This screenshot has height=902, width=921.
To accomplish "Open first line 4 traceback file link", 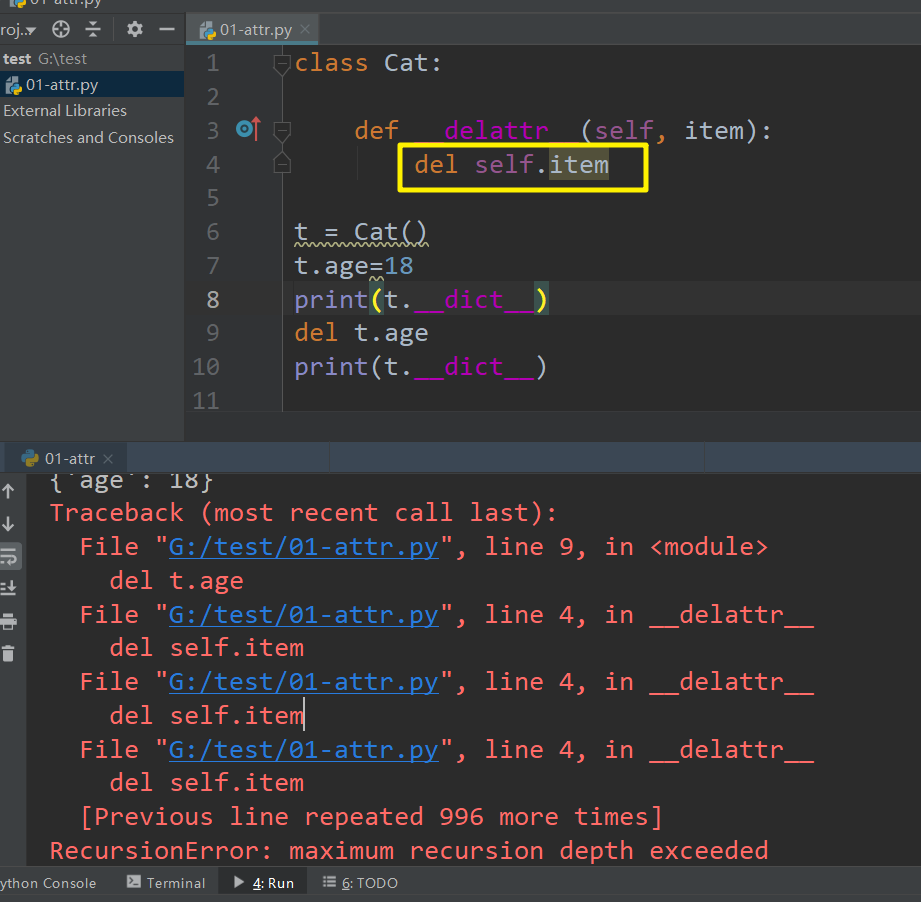I will click(x=303, y=615).
